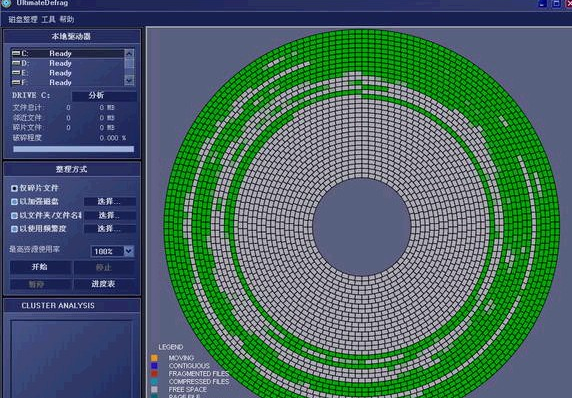
Task: Click the orange MOVING legend icon
Action: pyautogui.click(x=154, y=358)
